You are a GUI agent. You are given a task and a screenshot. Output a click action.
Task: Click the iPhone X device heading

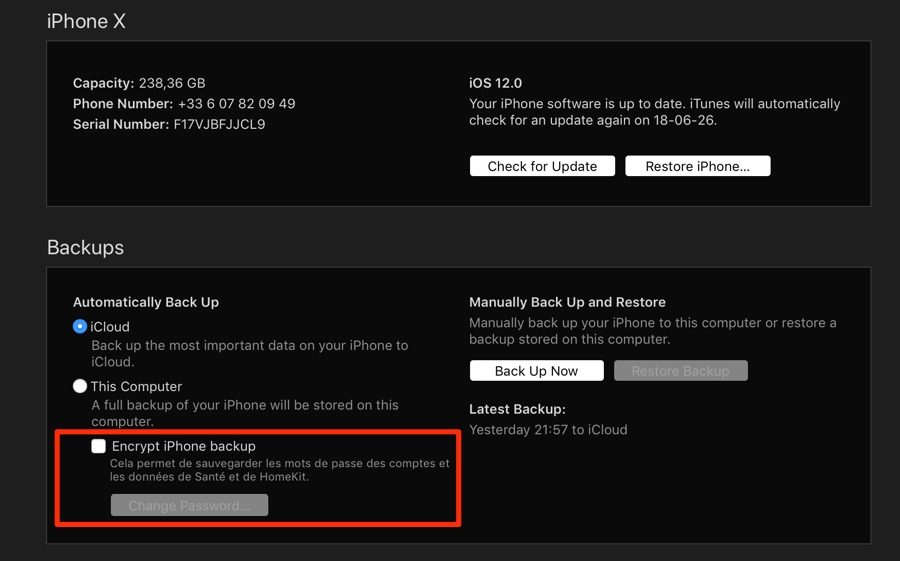86,21
